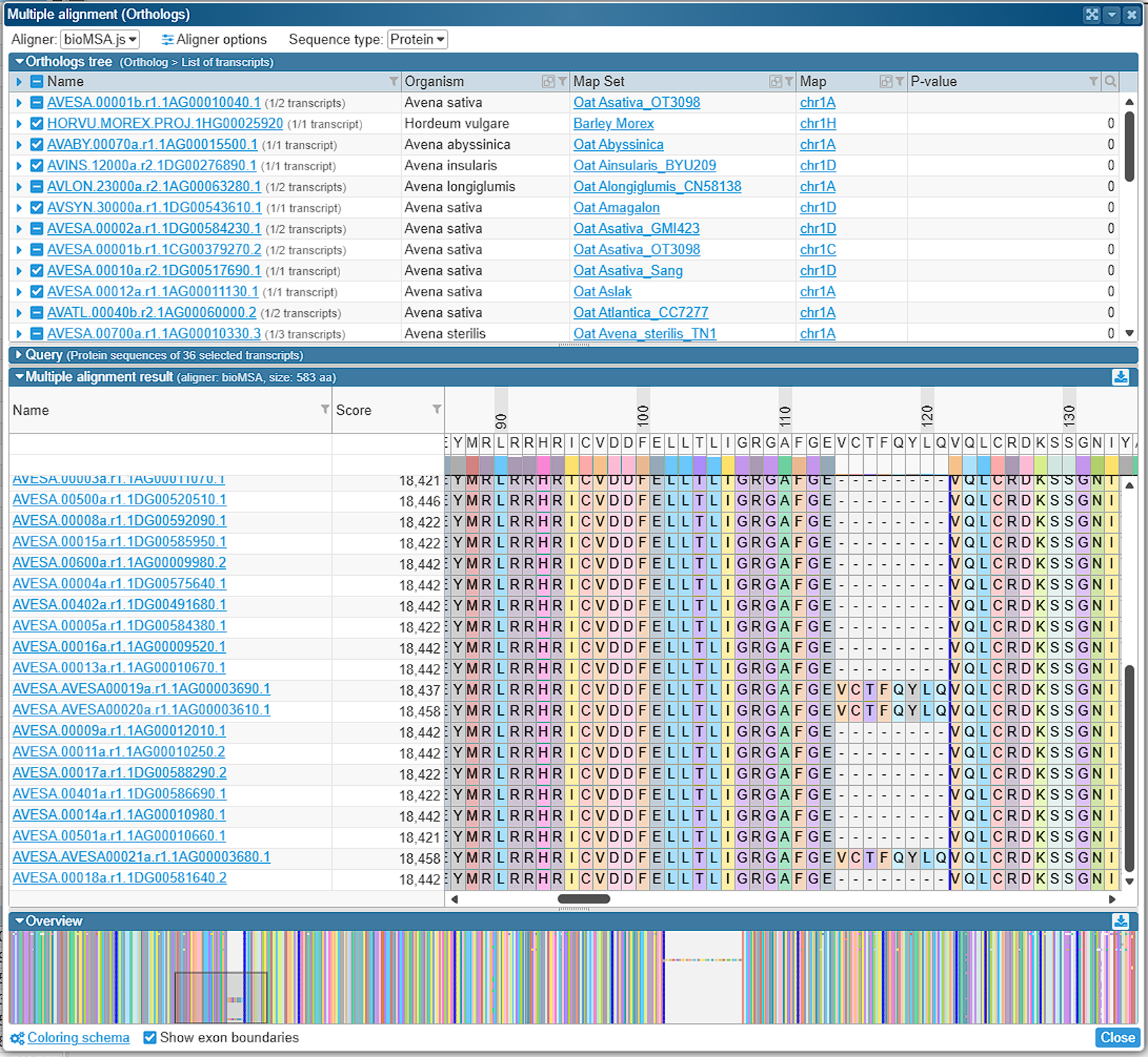Open Oat Abyssinica map set link
1148x1057 pixels.
pos(618,144)
